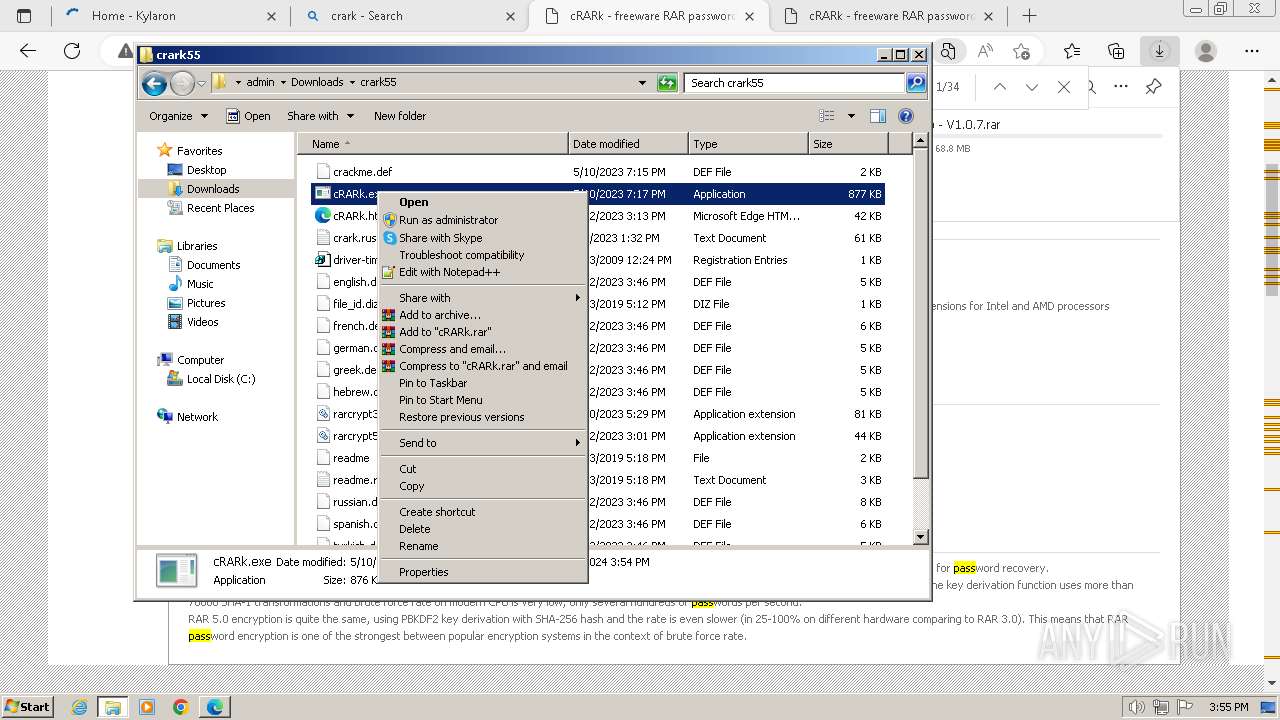
Task: Sort by the Size column header
Action: [x=848, y=144]
